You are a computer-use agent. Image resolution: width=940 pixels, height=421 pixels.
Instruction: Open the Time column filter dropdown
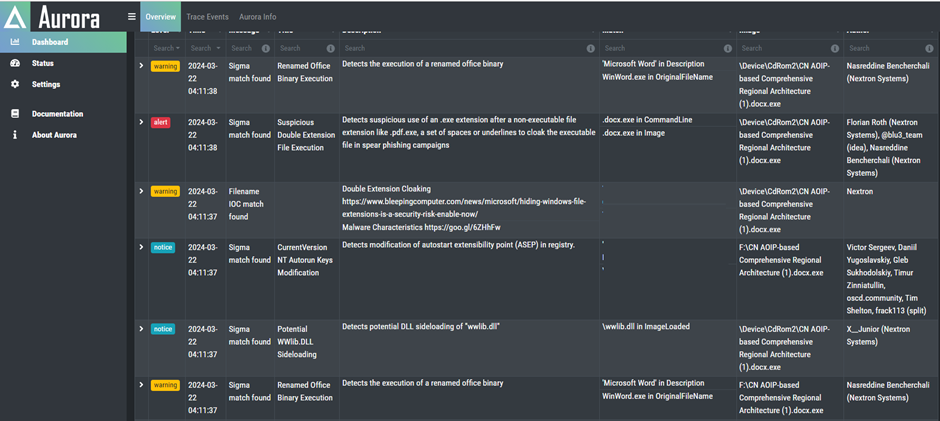click(x=205, y=48)
